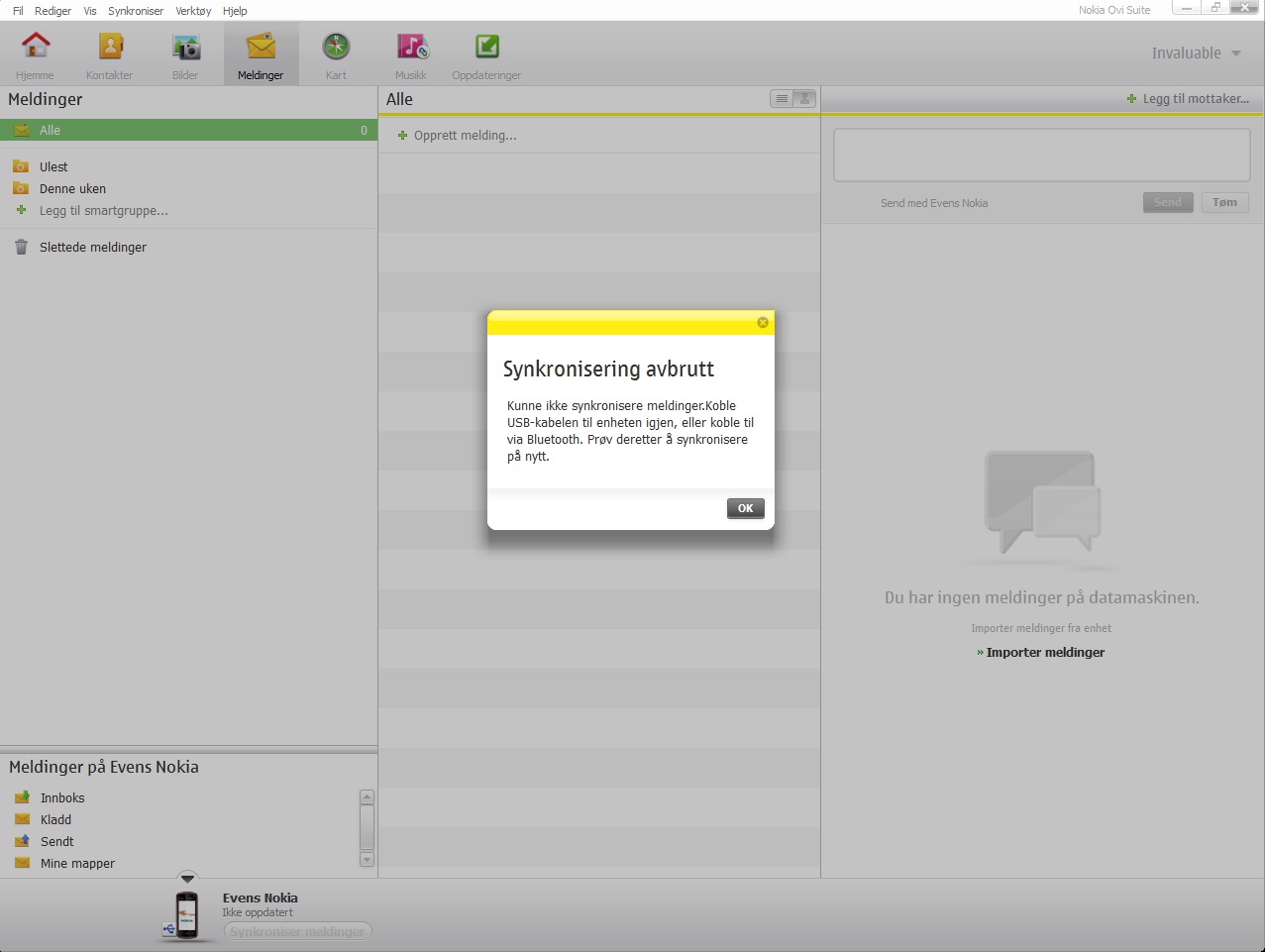Select the Alle message folder

pos(188,130)
